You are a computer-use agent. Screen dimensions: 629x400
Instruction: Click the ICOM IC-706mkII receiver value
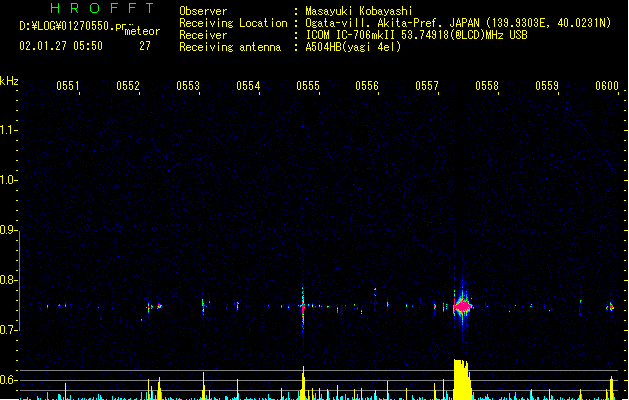click(416, 35)
